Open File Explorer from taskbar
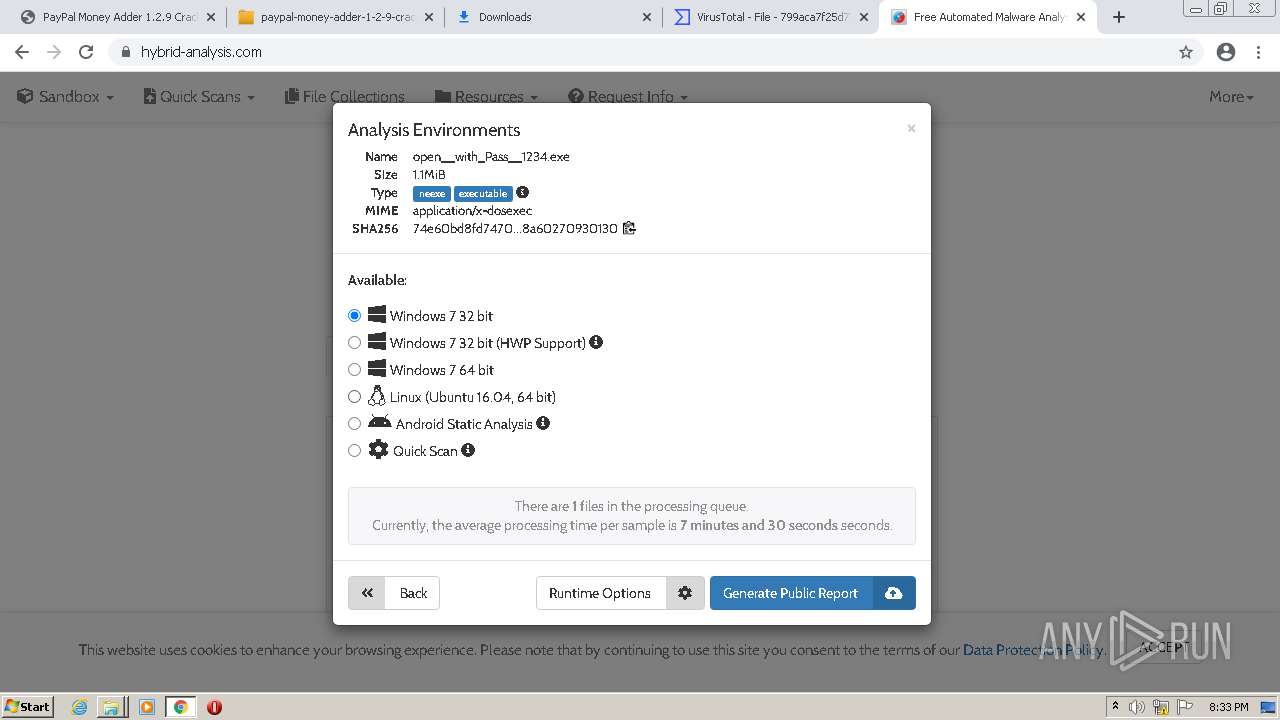1280x720 pixels. (111, 707)
